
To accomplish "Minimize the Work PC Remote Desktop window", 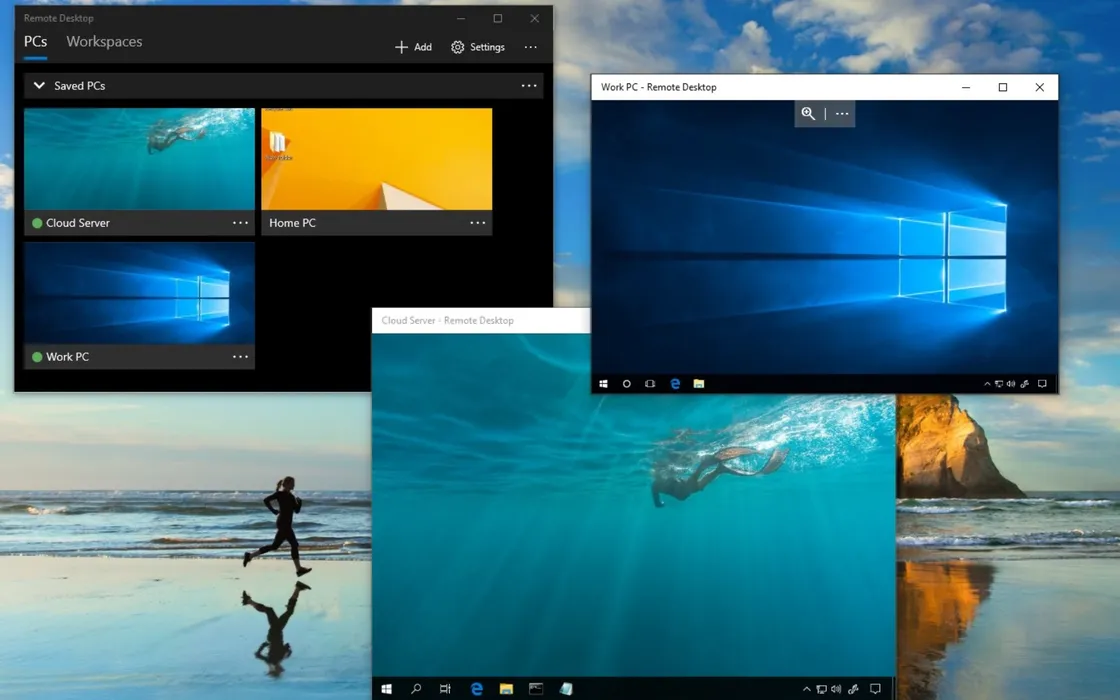I will [966, 87].
